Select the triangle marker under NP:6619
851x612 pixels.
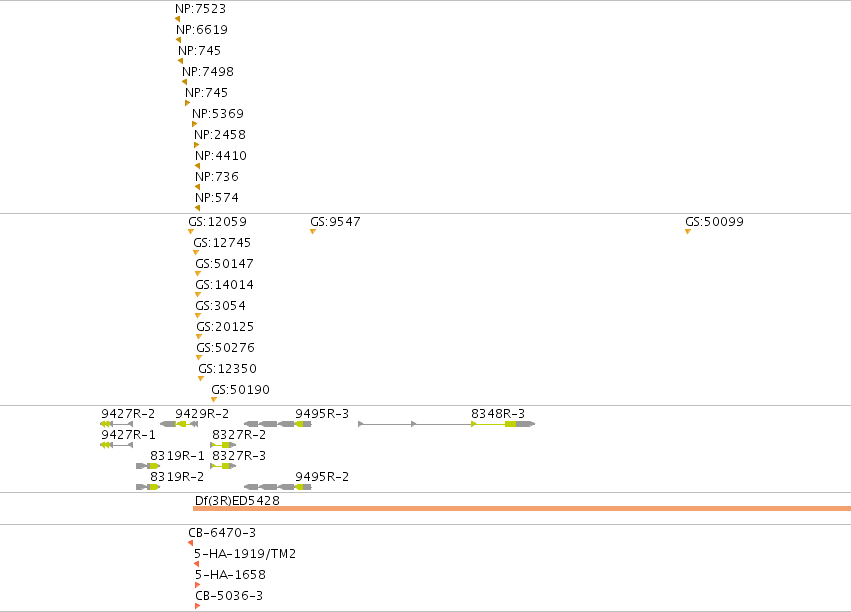(x=179, y=40)
